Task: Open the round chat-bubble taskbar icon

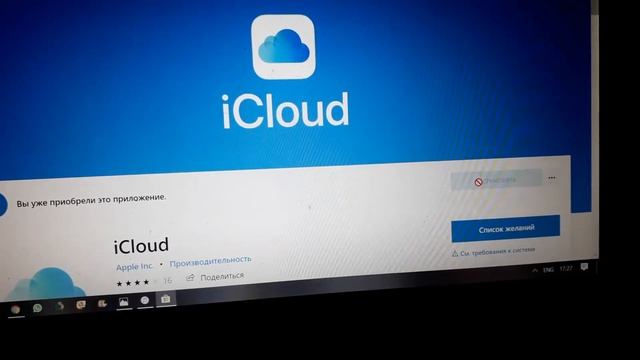Action: (144, 301)
